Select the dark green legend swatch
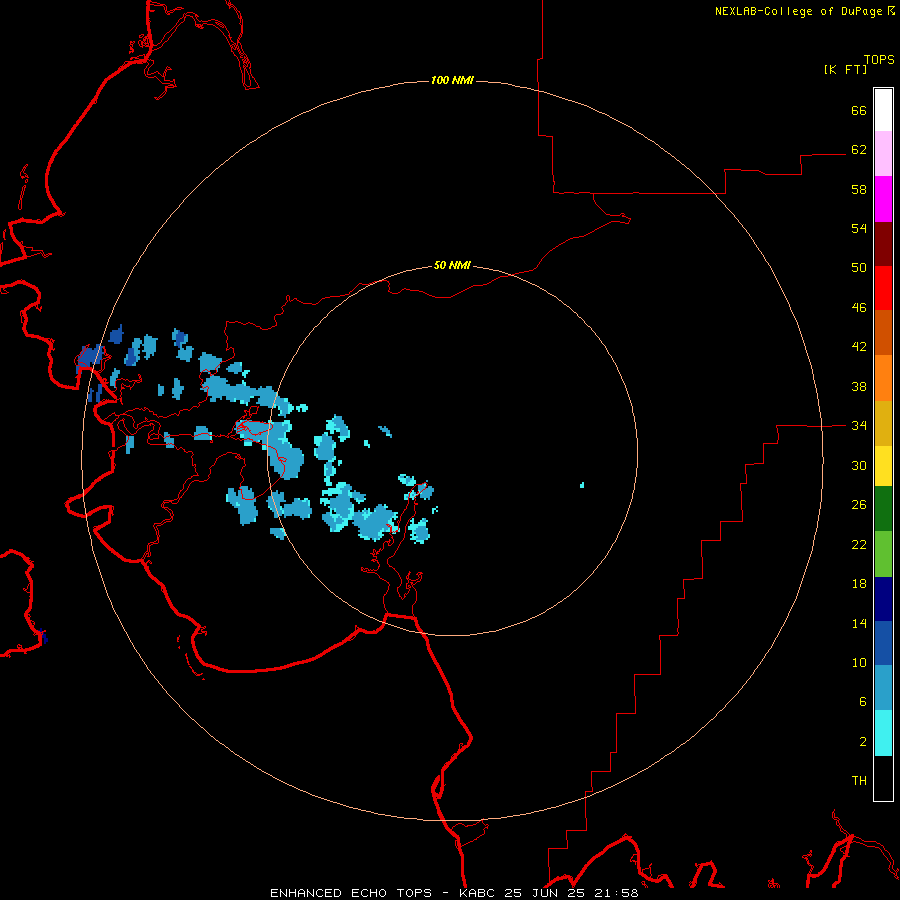Viewport: 900px width, 900px height. [x=883, y=509]
